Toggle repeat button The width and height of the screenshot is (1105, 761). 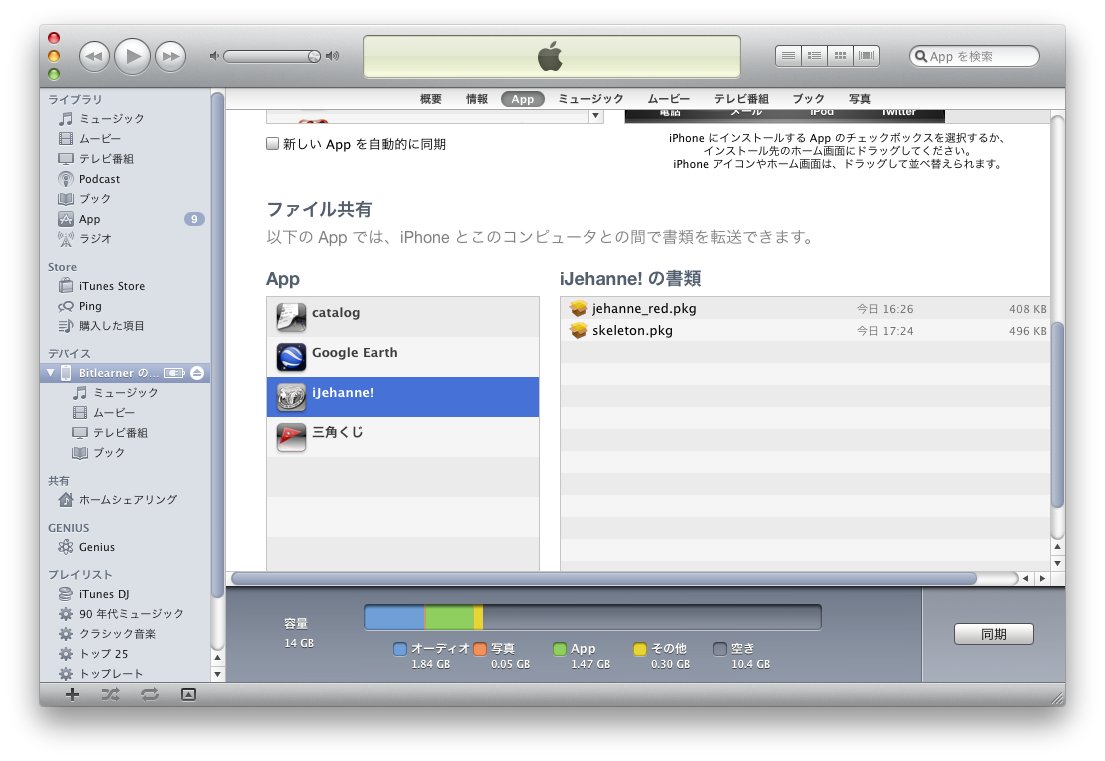[149, 695]
